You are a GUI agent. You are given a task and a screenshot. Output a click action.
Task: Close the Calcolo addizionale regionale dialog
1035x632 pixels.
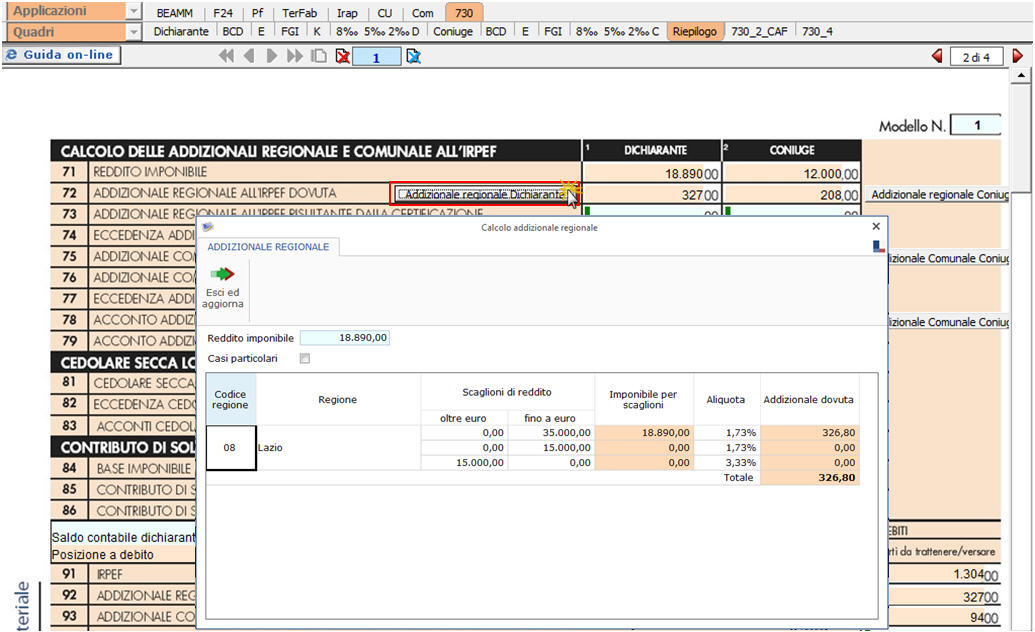[876, 227]
